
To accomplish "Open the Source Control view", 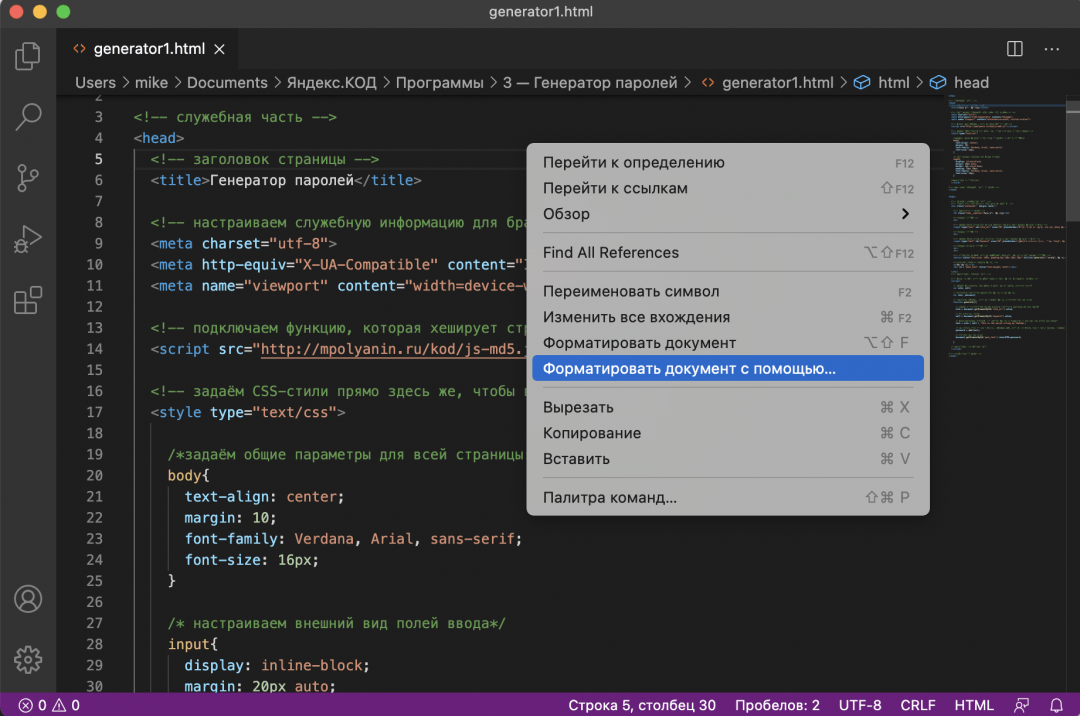I will 28,178.
